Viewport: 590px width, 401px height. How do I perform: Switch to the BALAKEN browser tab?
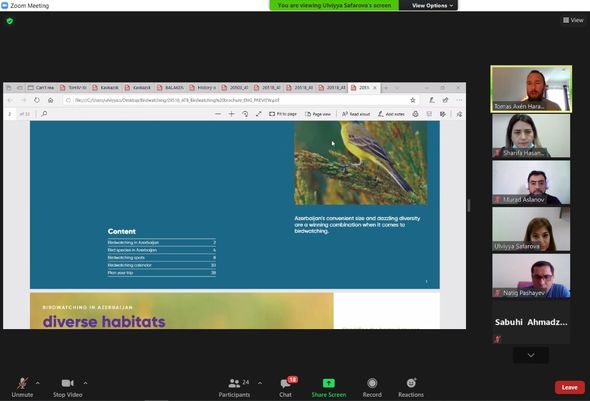click(x=170, y=88)
